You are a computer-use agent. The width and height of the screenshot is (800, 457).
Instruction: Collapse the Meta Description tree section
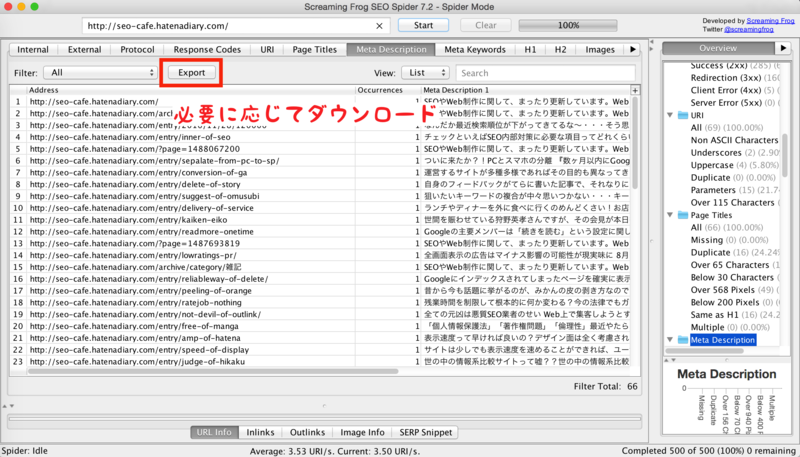(x=670, y=340)
